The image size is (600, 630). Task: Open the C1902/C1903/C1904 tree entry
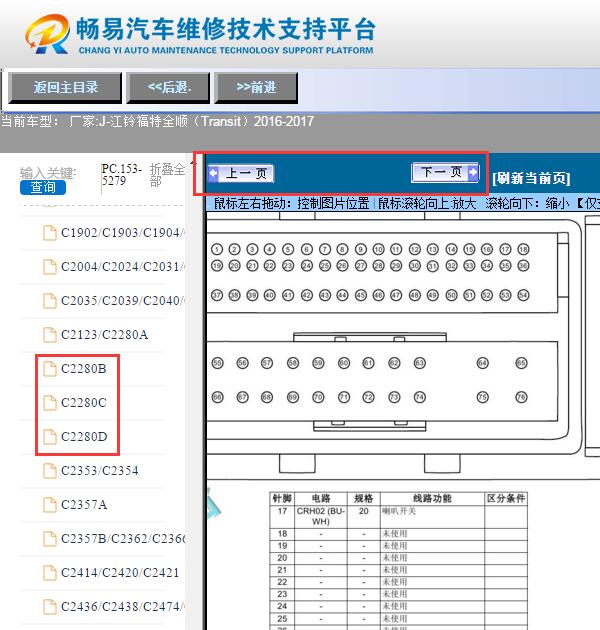tap(123, 233)
